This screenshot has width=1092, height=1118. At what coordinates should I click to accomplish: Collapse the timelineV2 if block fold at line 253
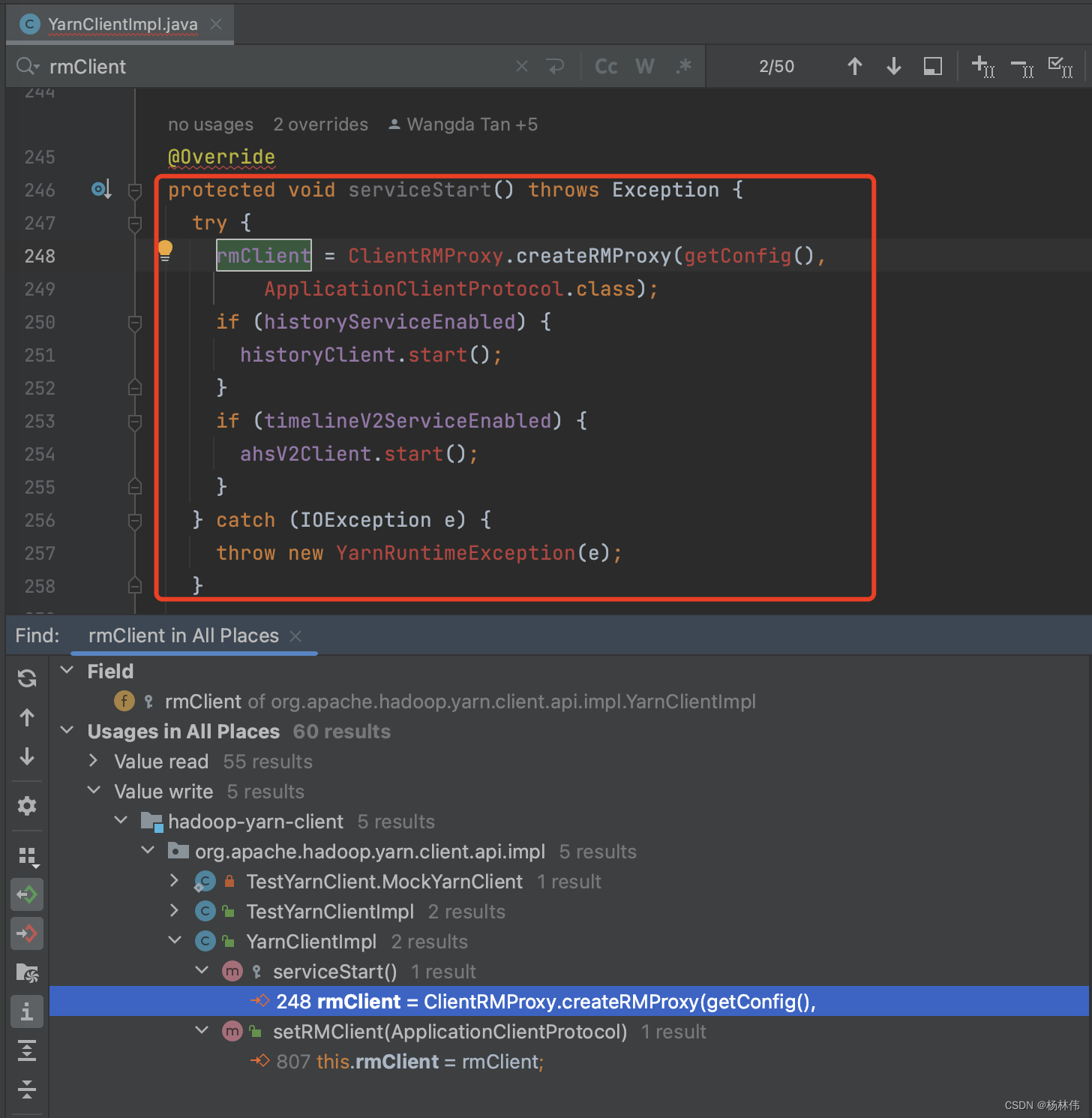tap(135, 422)
